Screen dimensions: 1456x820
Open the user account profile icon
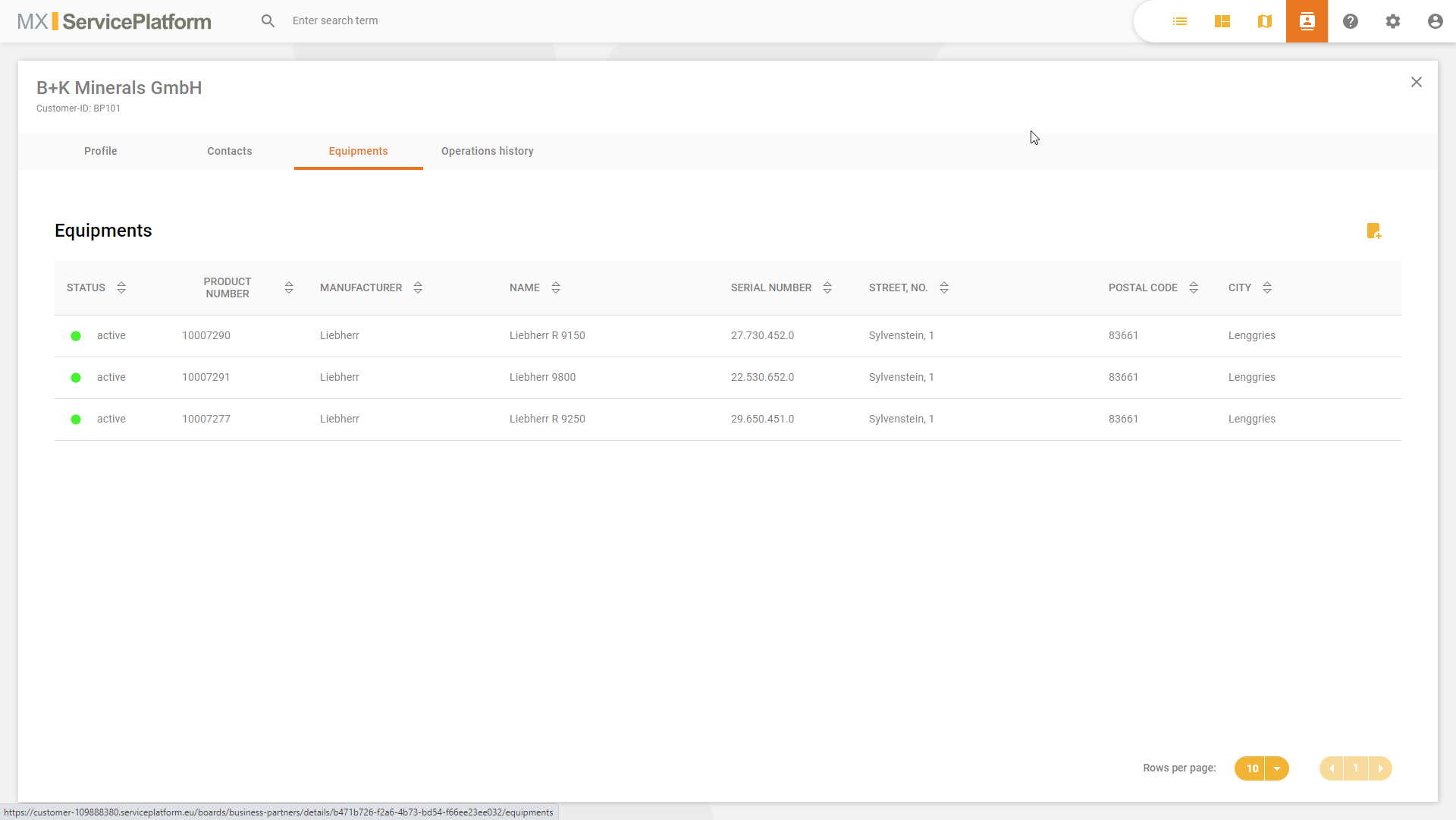[1436, 21]
